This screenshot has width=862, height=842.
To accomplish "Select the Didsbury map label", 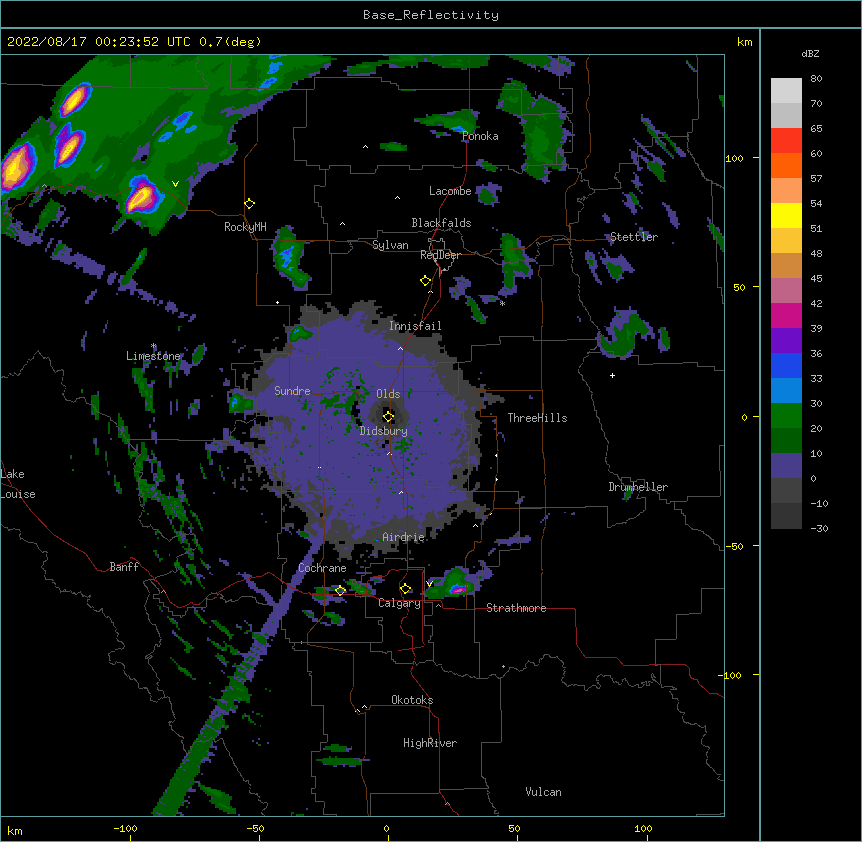I will click(x=384, y=431).
